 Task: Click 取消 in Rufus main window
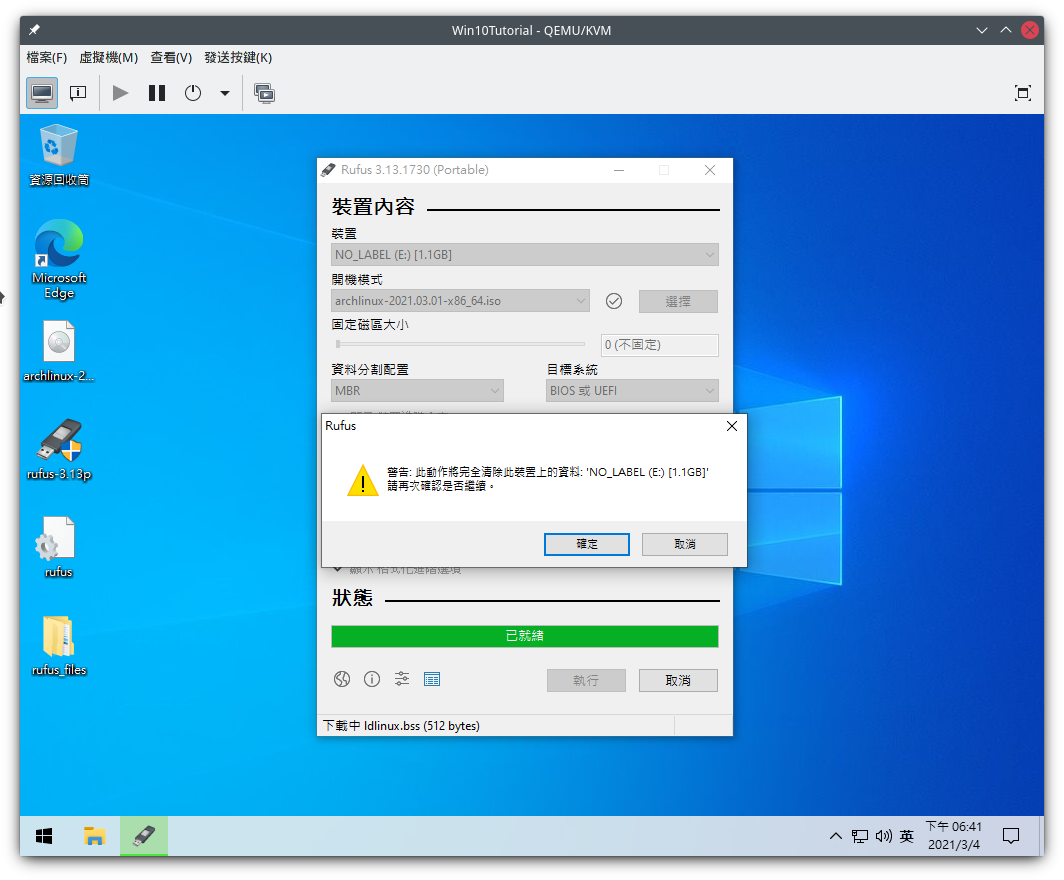678,681
